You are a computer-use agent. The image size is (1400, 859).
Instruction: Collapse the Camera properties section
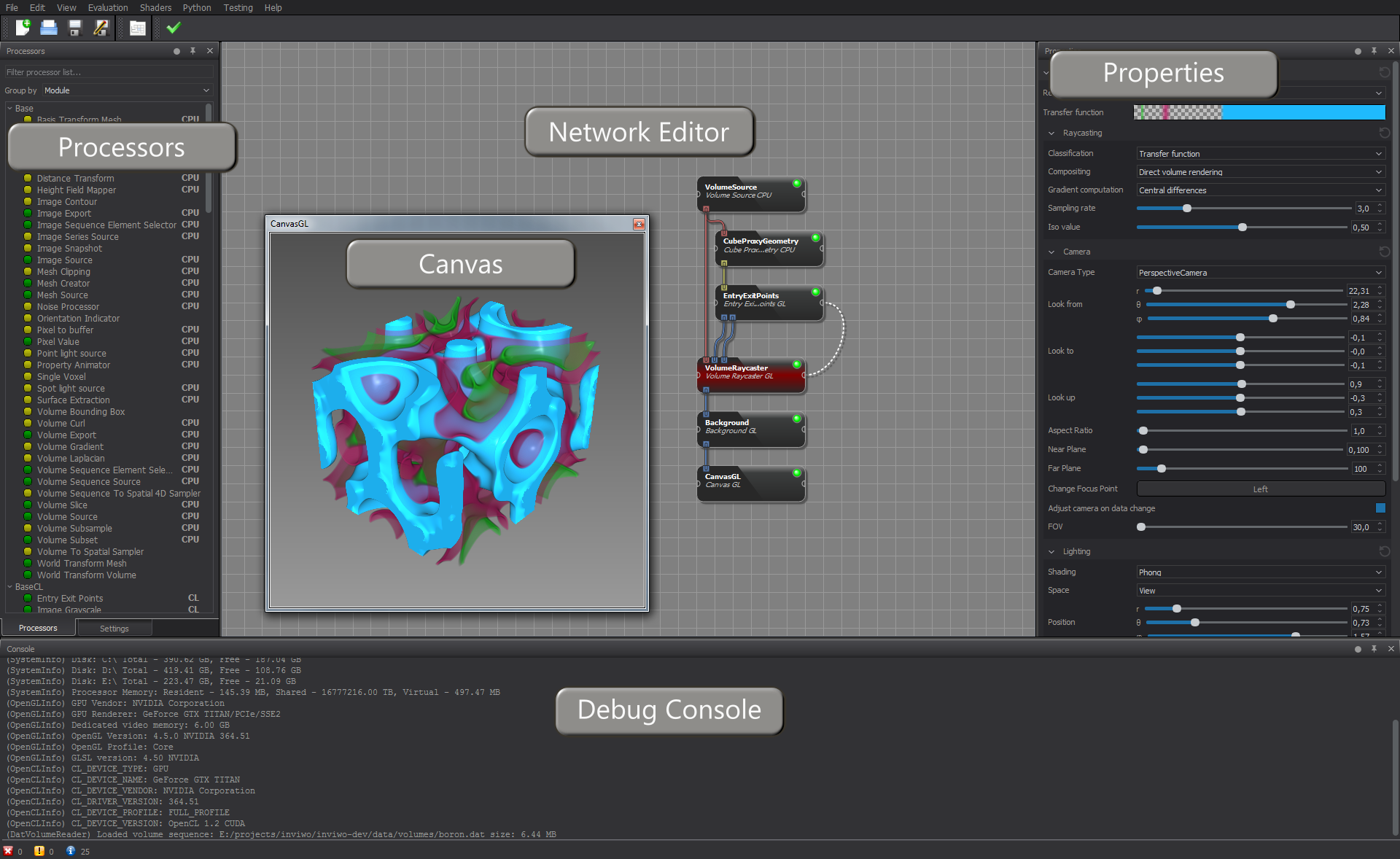coord(1051,252)
